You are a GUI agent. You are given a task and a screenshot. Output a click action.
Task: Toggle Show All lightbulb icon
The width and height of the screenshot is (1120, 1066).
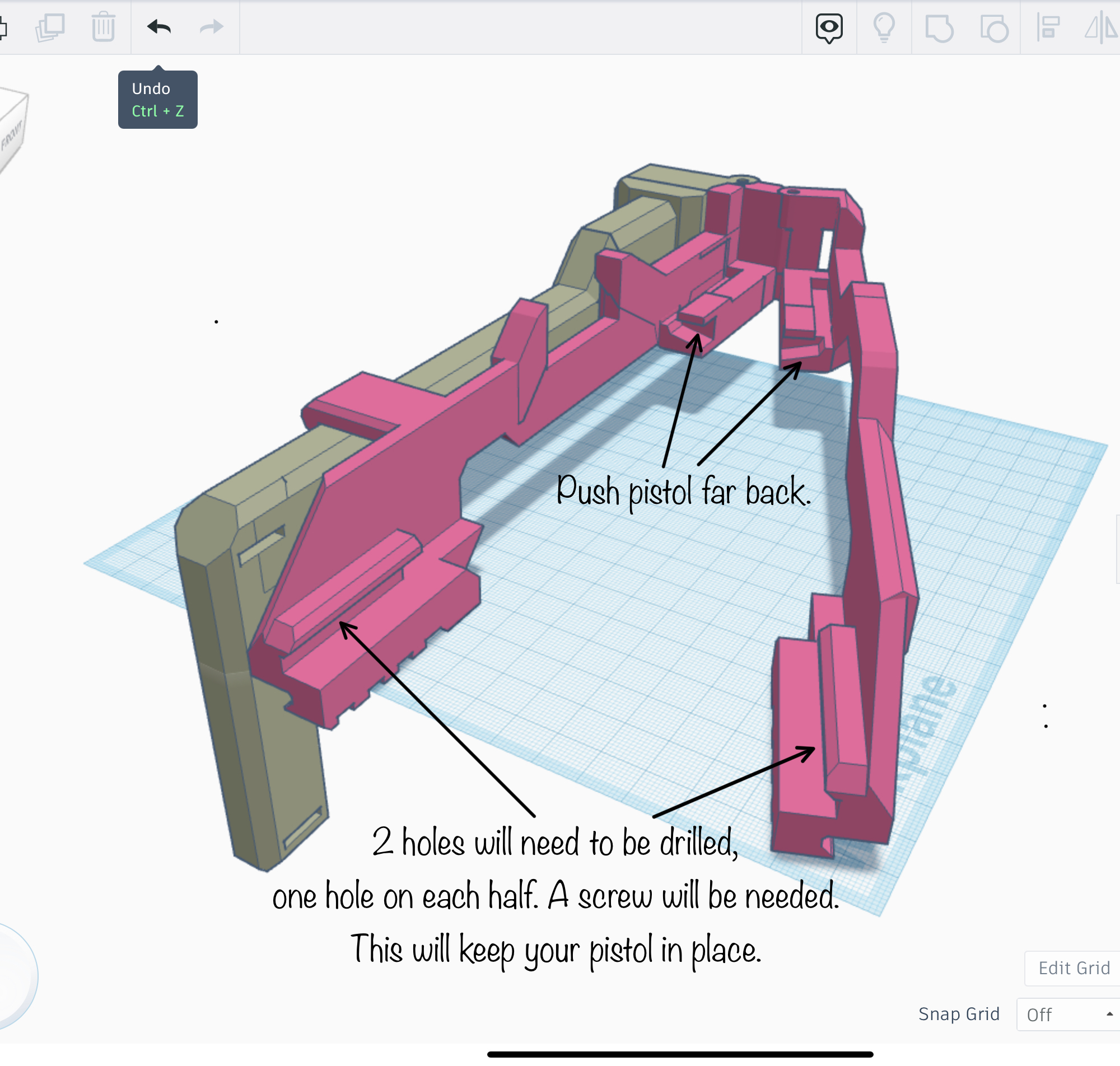(884, 28)
